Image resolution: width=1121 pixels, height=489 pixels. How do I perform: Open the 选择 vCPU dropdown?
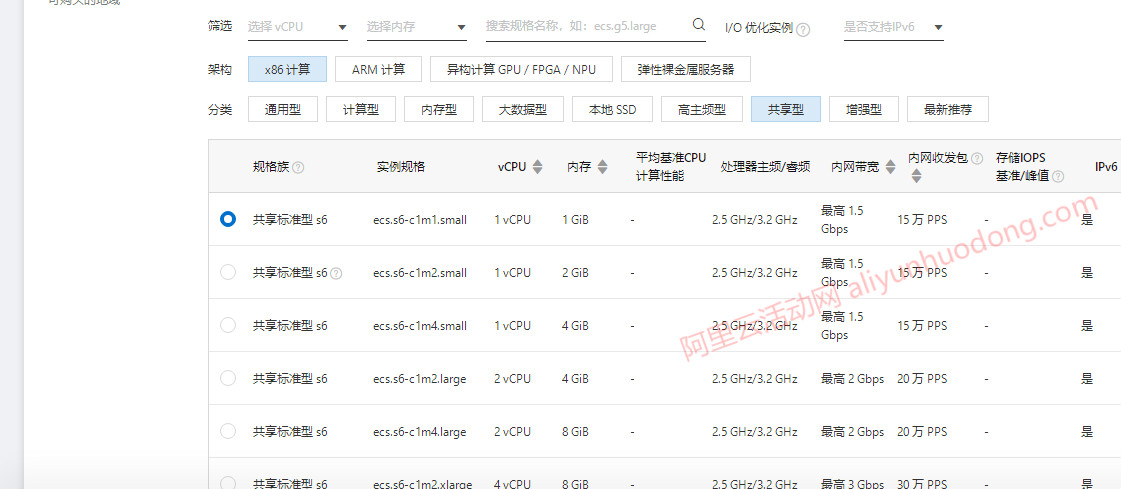click(297, 27)
